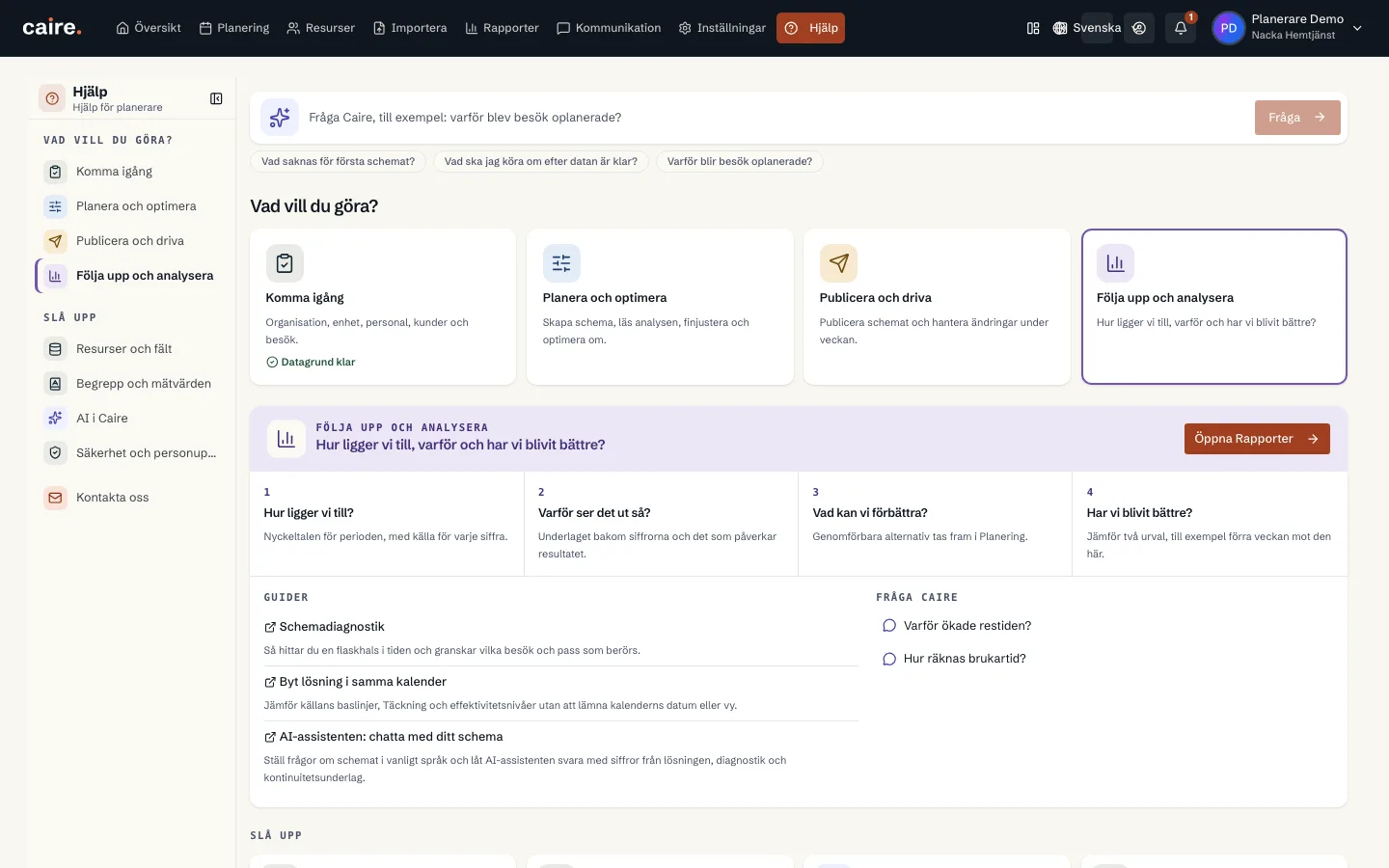Click the Öppna Rapporter button
This screenshot has height=868, width=1389.
click(1257, 439)
